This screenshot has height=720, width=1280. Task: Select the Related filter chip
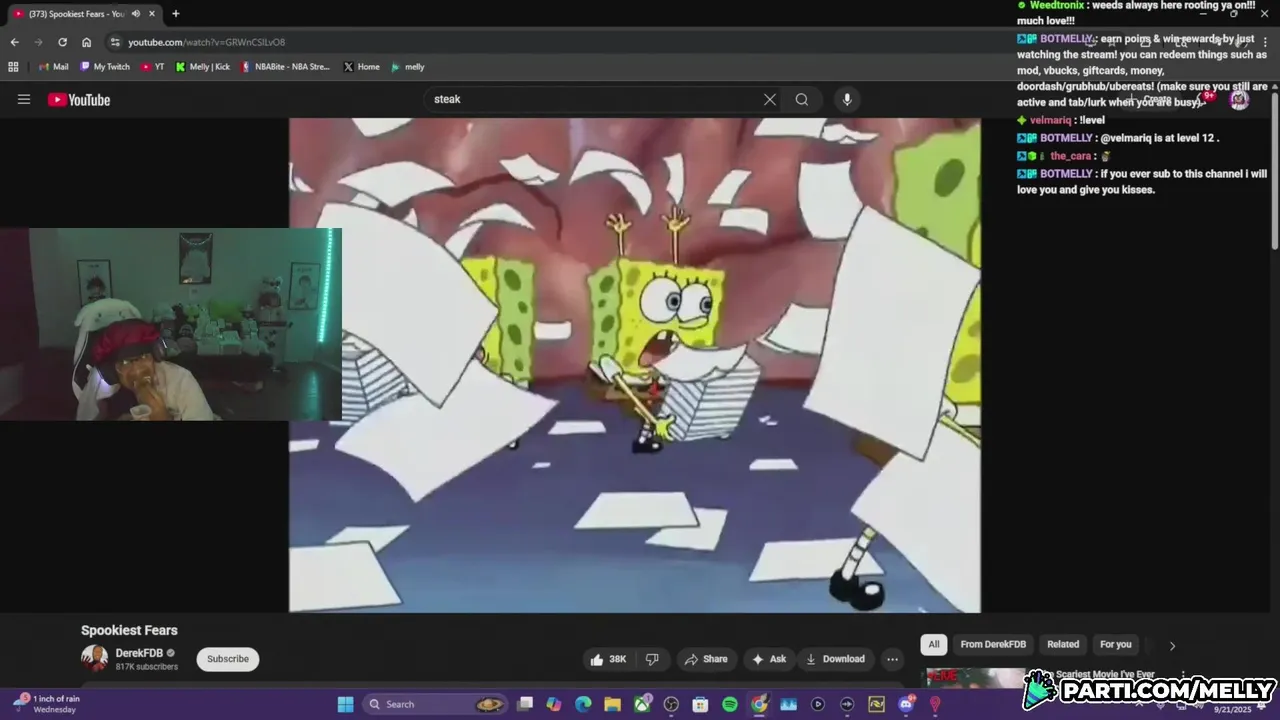click(x=1063, y=644)
